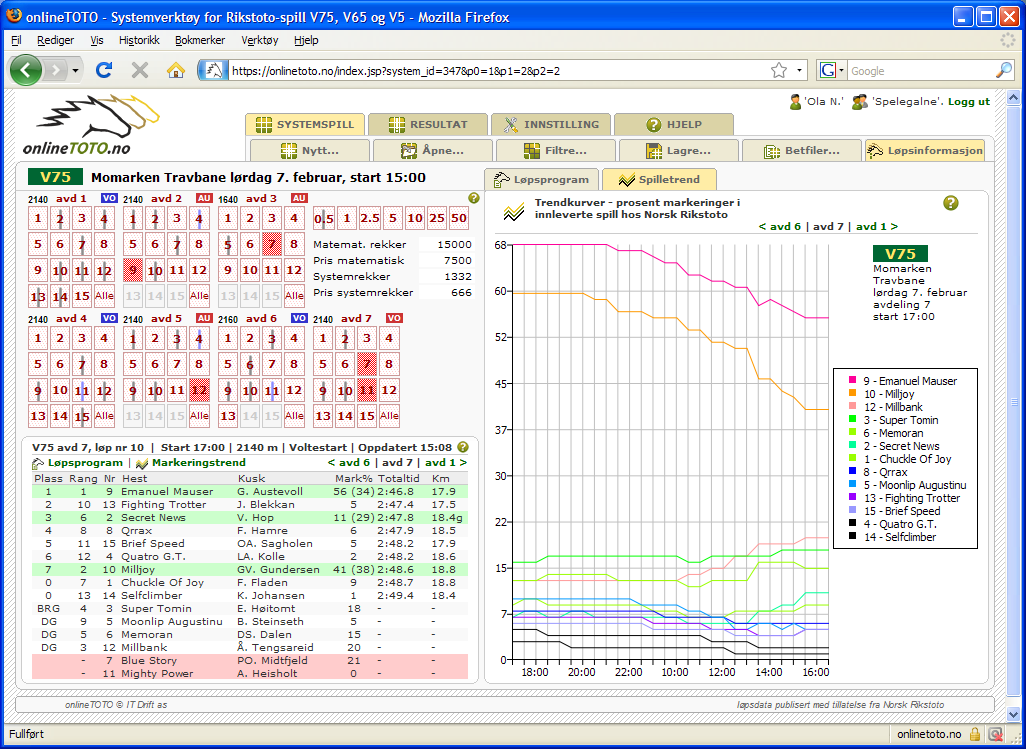Click orange swatch for 10 - Milljoy
The height and width of the screenshot is (749, 1026).
(853, 394)
